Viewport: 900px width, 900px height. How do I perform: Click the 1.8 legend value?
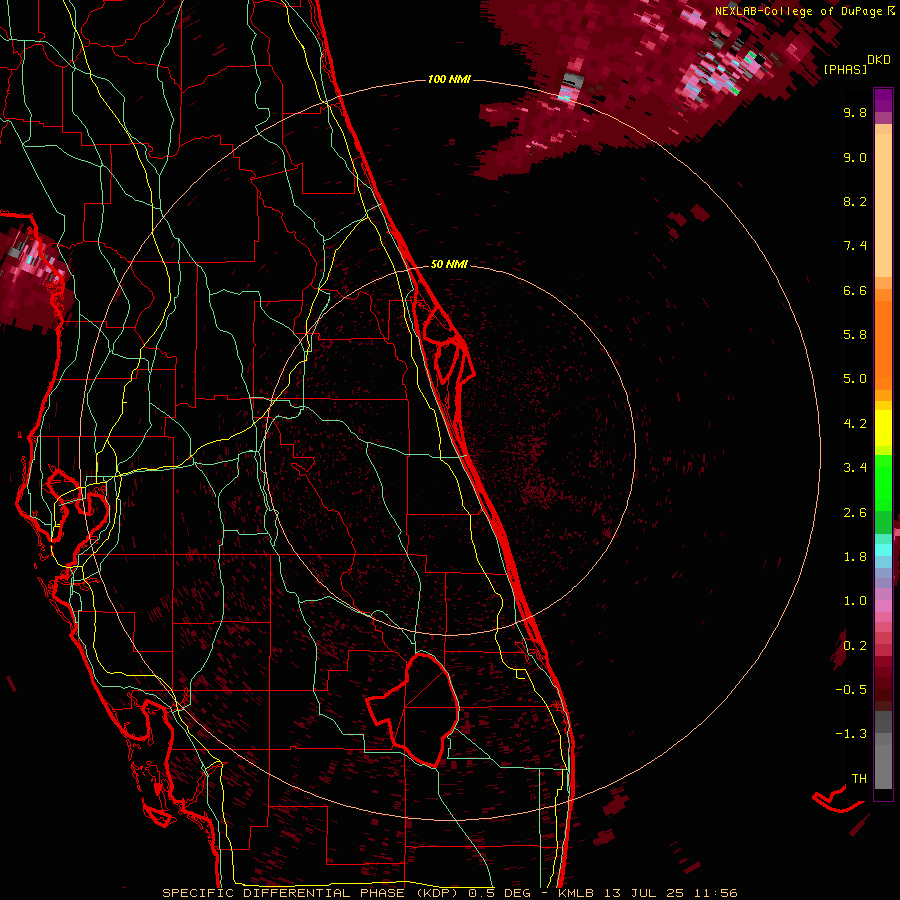855,557
